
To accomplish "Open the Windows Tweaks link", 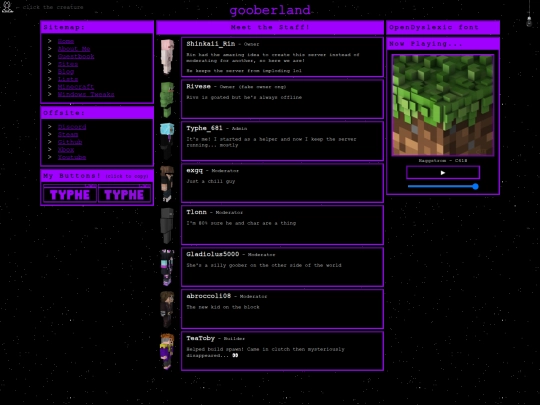I will pyautogui.click(x=86, y=94).
